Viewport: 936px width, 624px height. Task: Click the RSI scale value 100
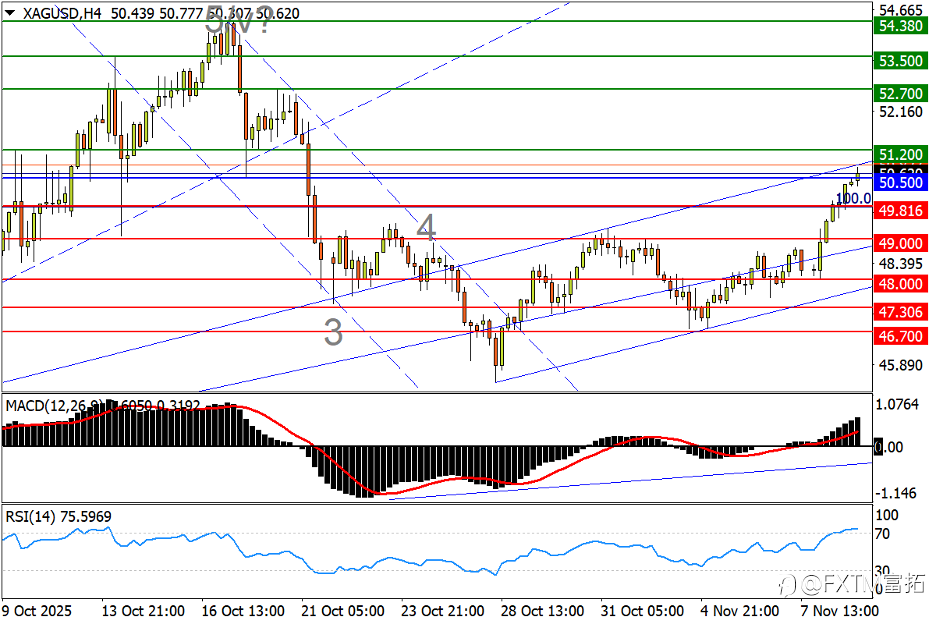pyautogui.click(x=886, y=515)
